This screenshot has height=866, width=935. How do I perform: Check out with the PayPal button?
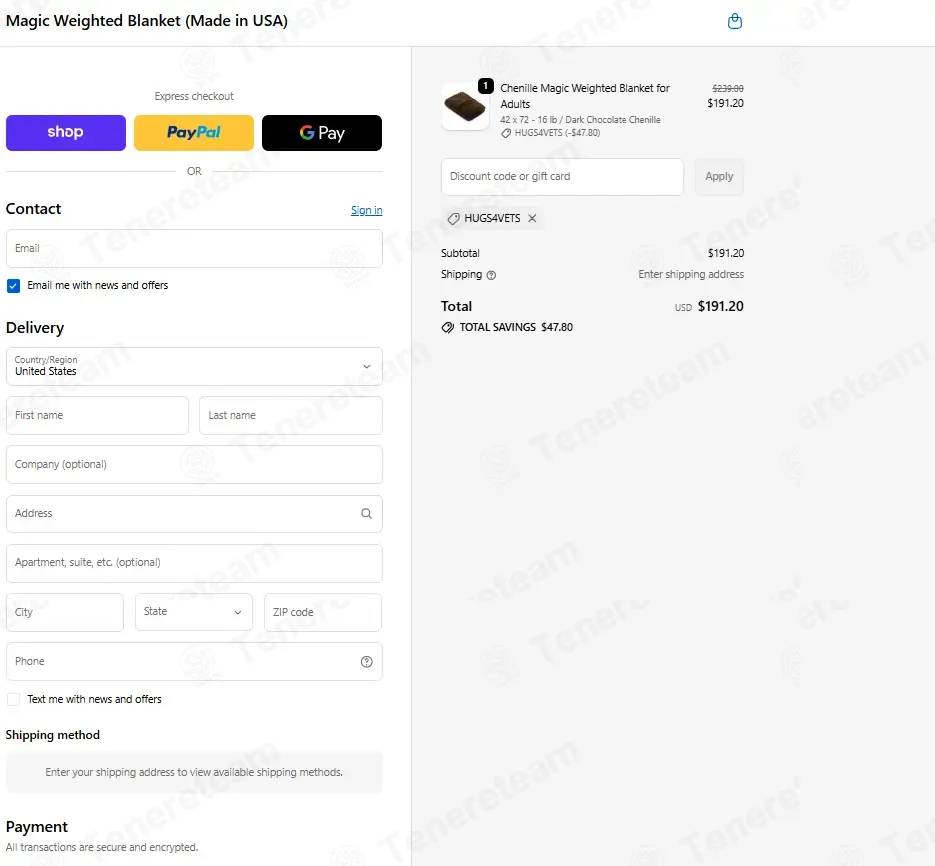tap(194, 132)
